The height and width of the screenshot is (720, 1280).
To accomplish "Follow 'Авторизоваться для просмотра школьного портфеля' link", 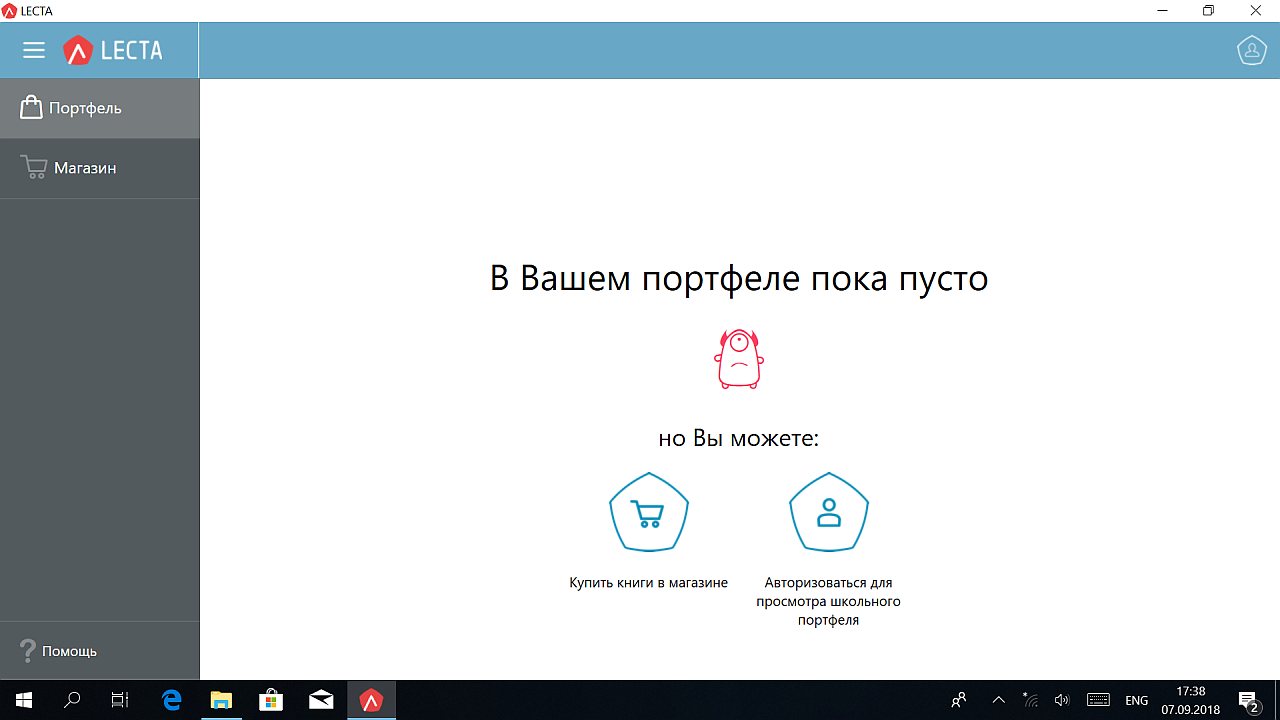I will tap(829, 601).
